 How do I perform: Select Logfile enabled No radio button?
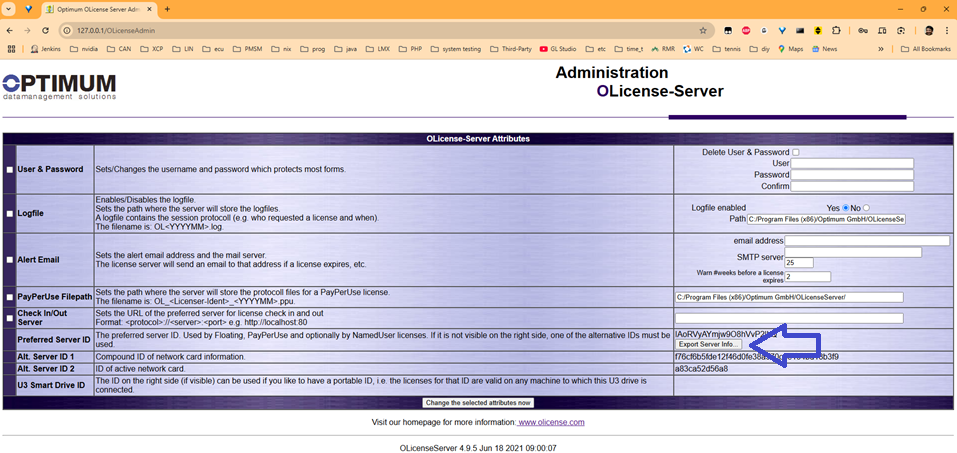(x=866, y=208)
